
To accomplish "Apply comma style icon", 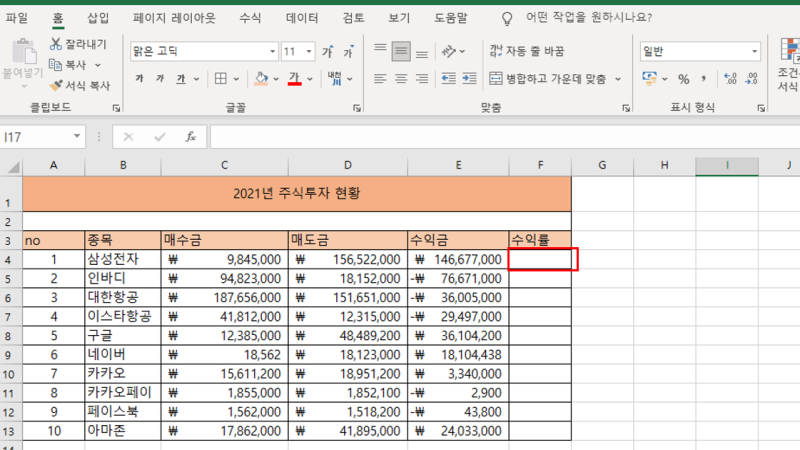I will [x=704, y=79].
